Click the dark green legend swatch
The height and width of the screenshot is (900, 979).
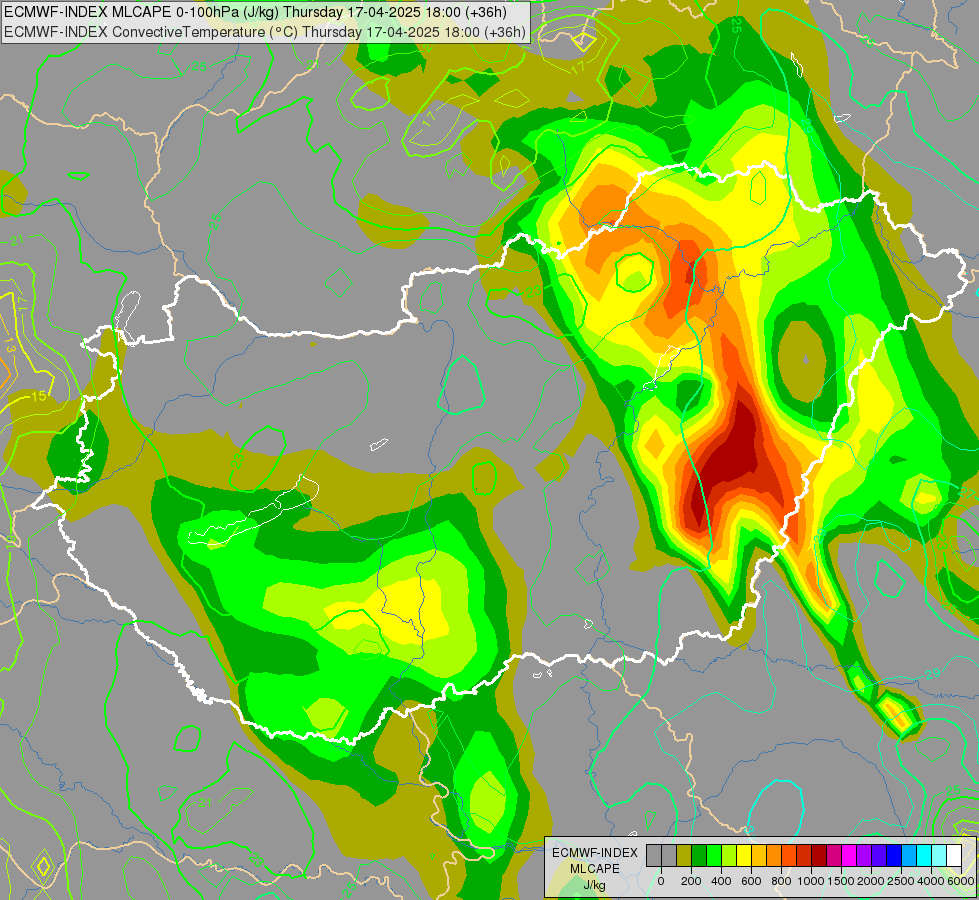pyautogui.click(x=699, y=855)
